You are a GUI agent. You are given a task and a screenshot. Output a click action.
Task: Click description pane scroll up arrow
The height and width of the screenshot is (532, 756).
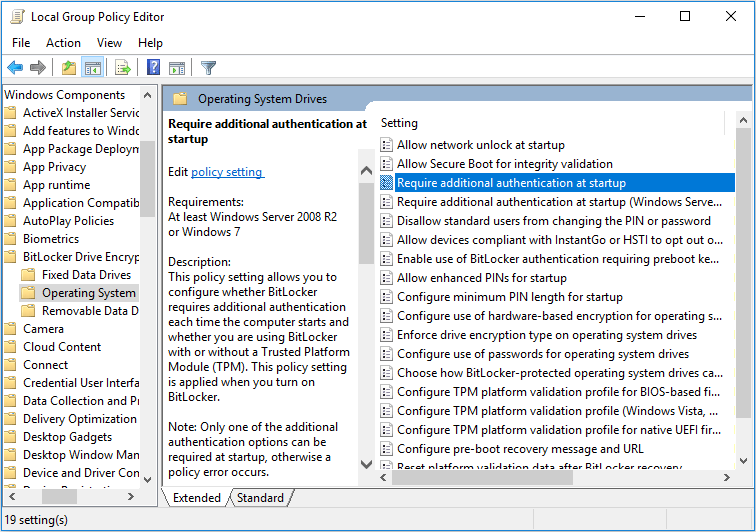click(x=366, y=171)
